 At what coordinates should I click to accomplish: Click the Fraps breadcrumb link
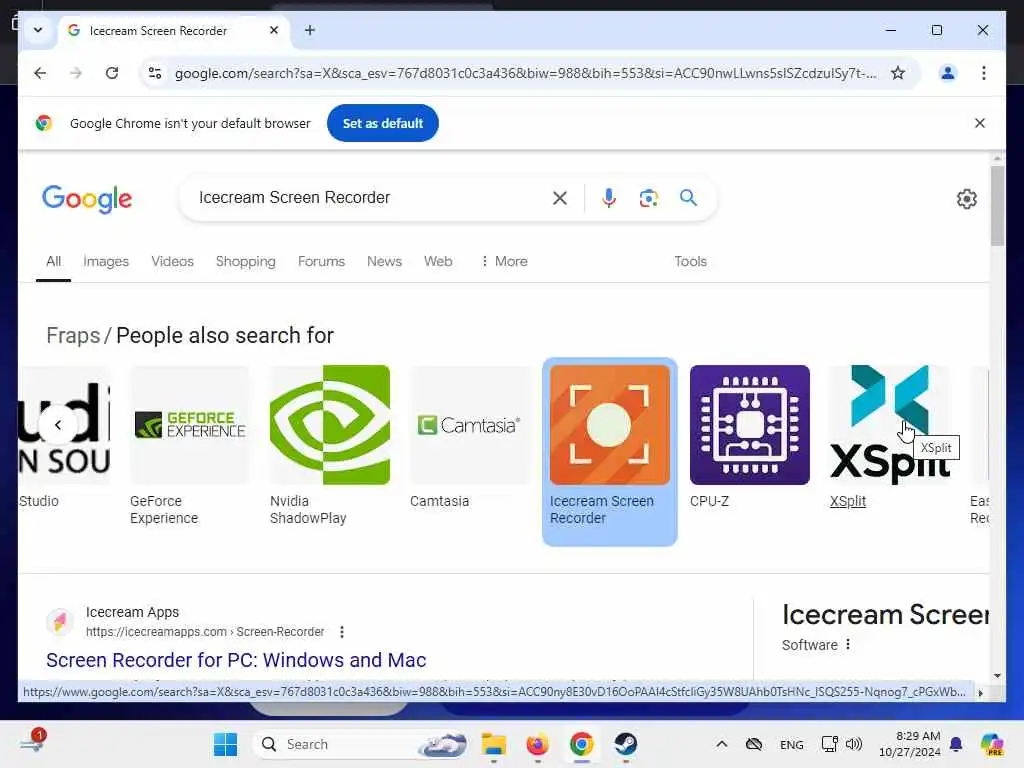coord(73,336)
